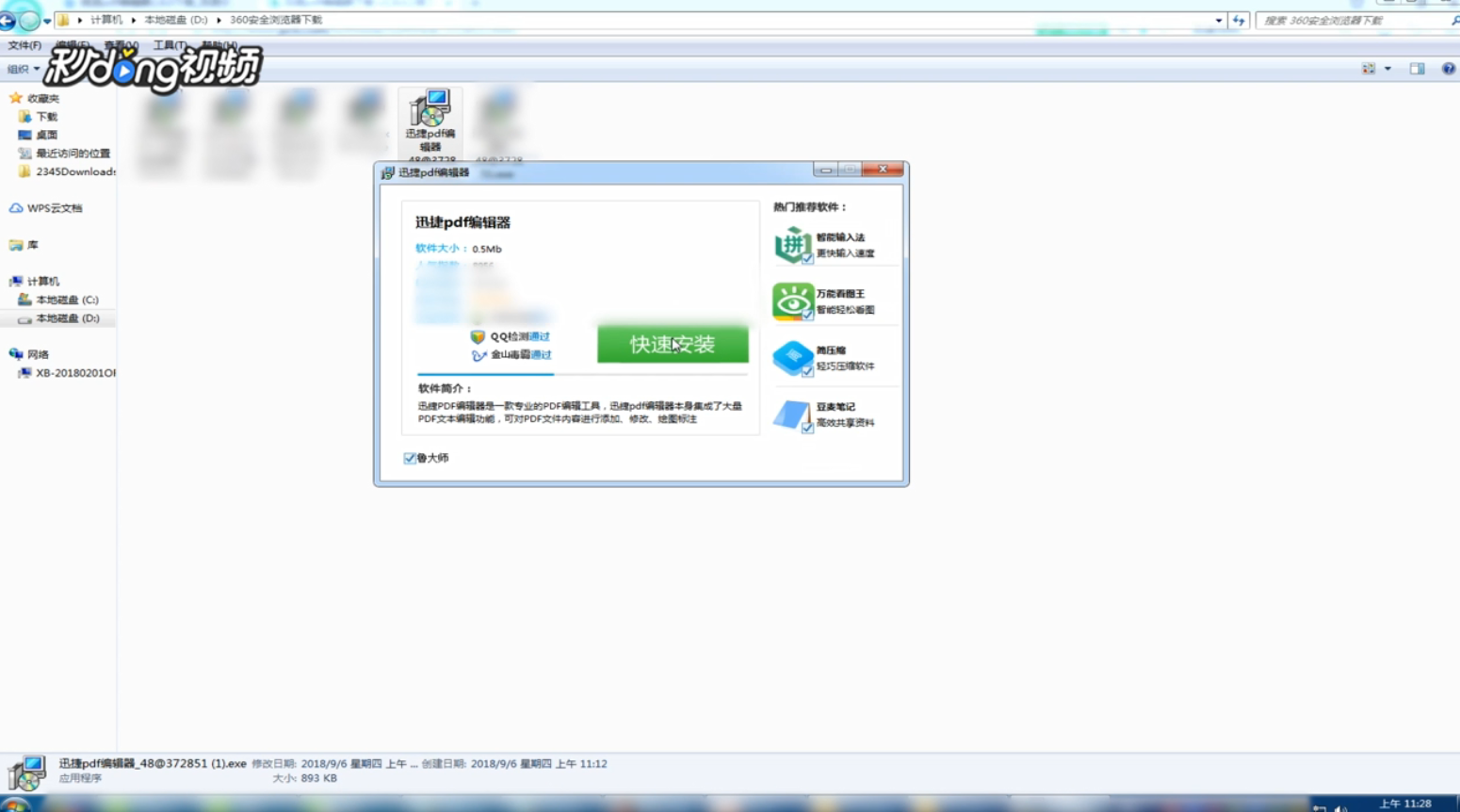Click the Explorer back arrow button
Image resolution: width=1460 pixels, height=812 pixels.
(8, 20)
